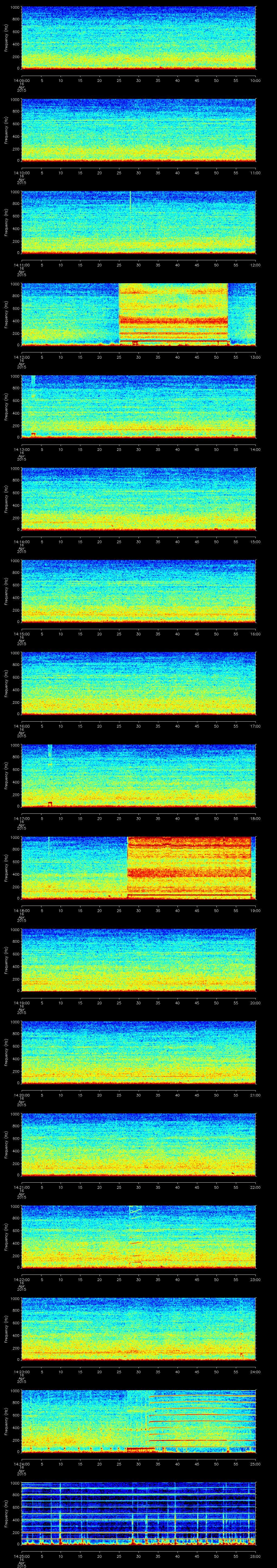Click the 17:00 end time label
Viewport: 277px width, 1568px height.
click(255, 726)
